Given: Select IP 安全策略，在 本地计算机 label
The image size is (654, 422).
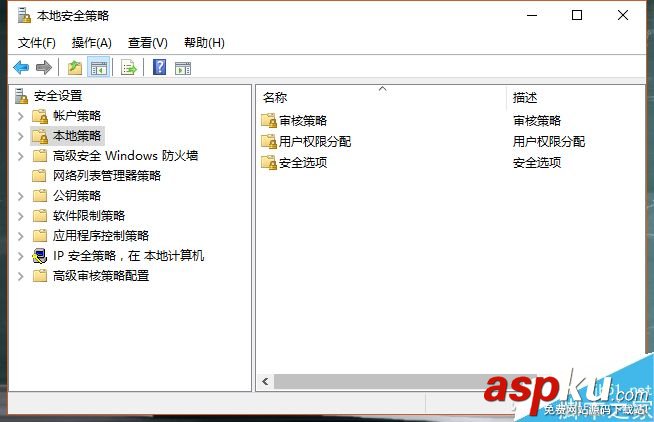Looking at the screenshot, I should click(128, 256).
